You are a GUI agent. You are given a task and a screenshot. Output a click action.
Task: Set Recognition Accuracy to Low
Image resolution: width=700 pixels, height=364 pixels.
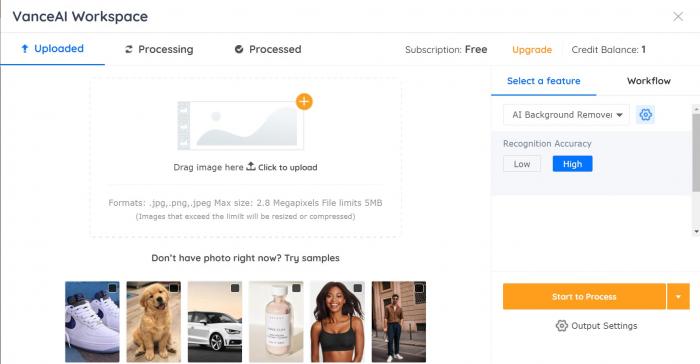[x=522, y=164]
